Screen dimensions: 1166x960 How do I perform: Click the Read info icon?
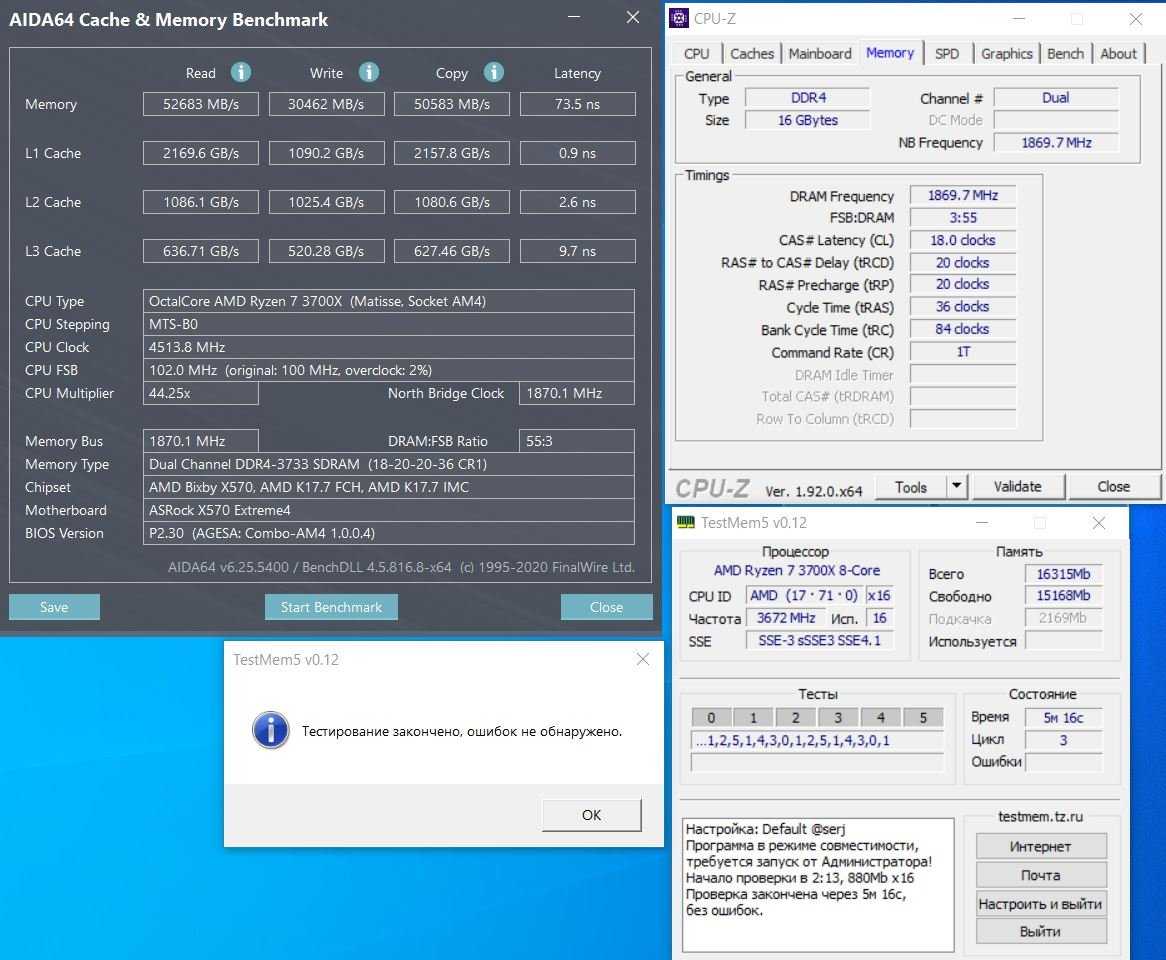point(241,72)
